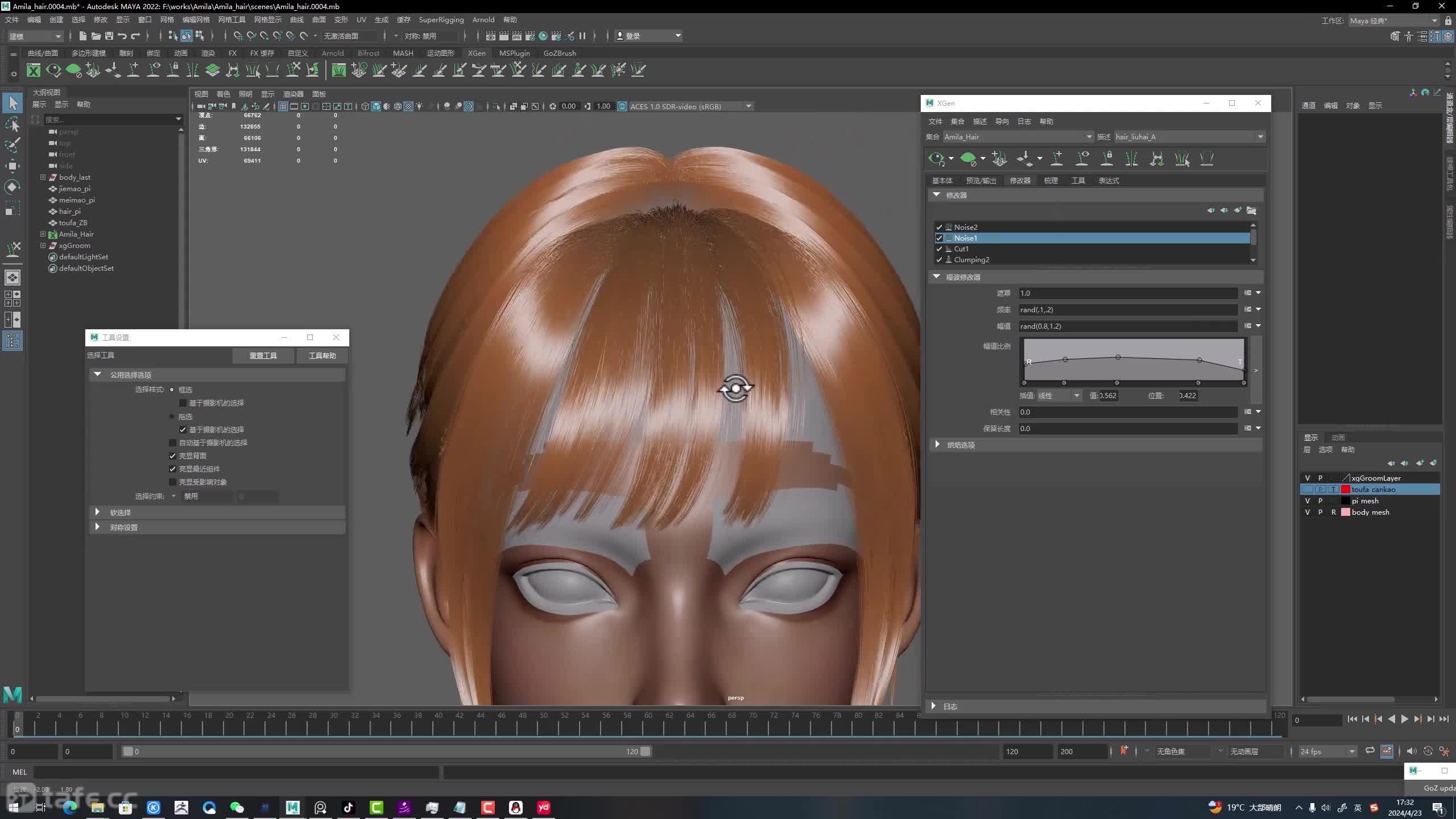Open the Arnold menu in main menu bar

point(483,20)
